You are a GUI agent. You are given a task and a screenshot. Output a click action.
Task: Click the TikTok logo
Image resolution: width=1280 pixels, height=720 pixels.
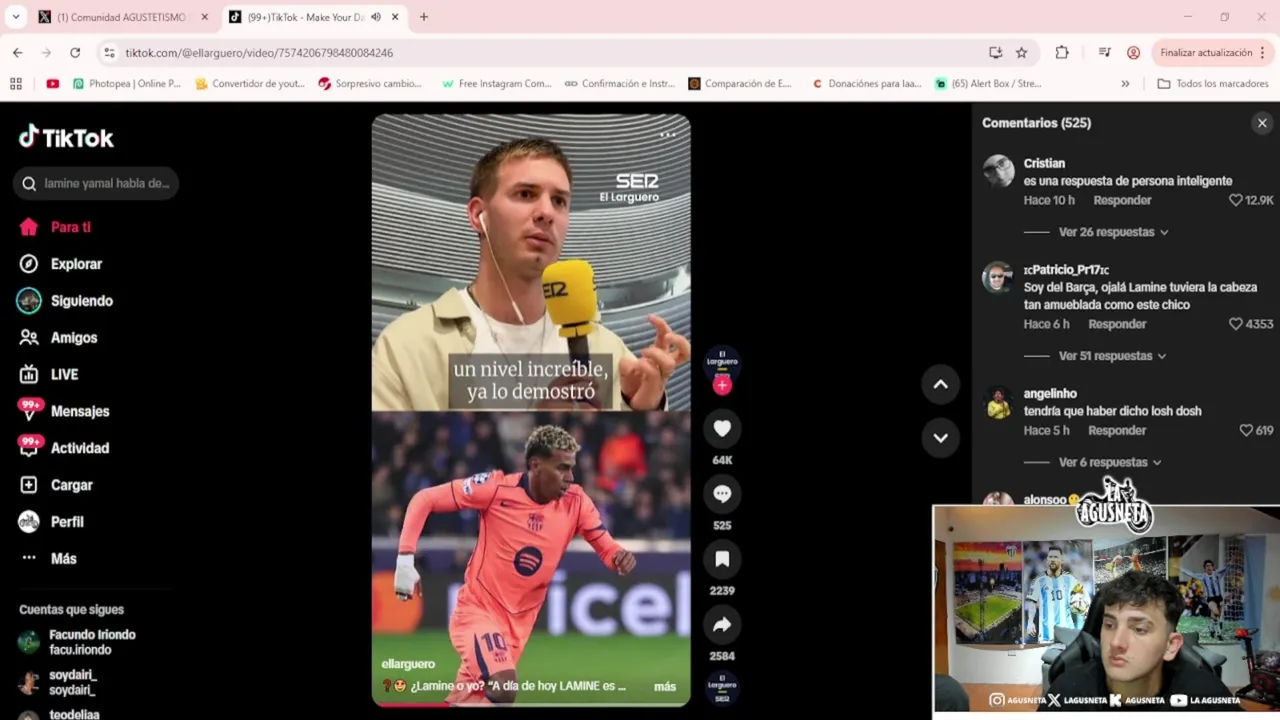[66, 137]
